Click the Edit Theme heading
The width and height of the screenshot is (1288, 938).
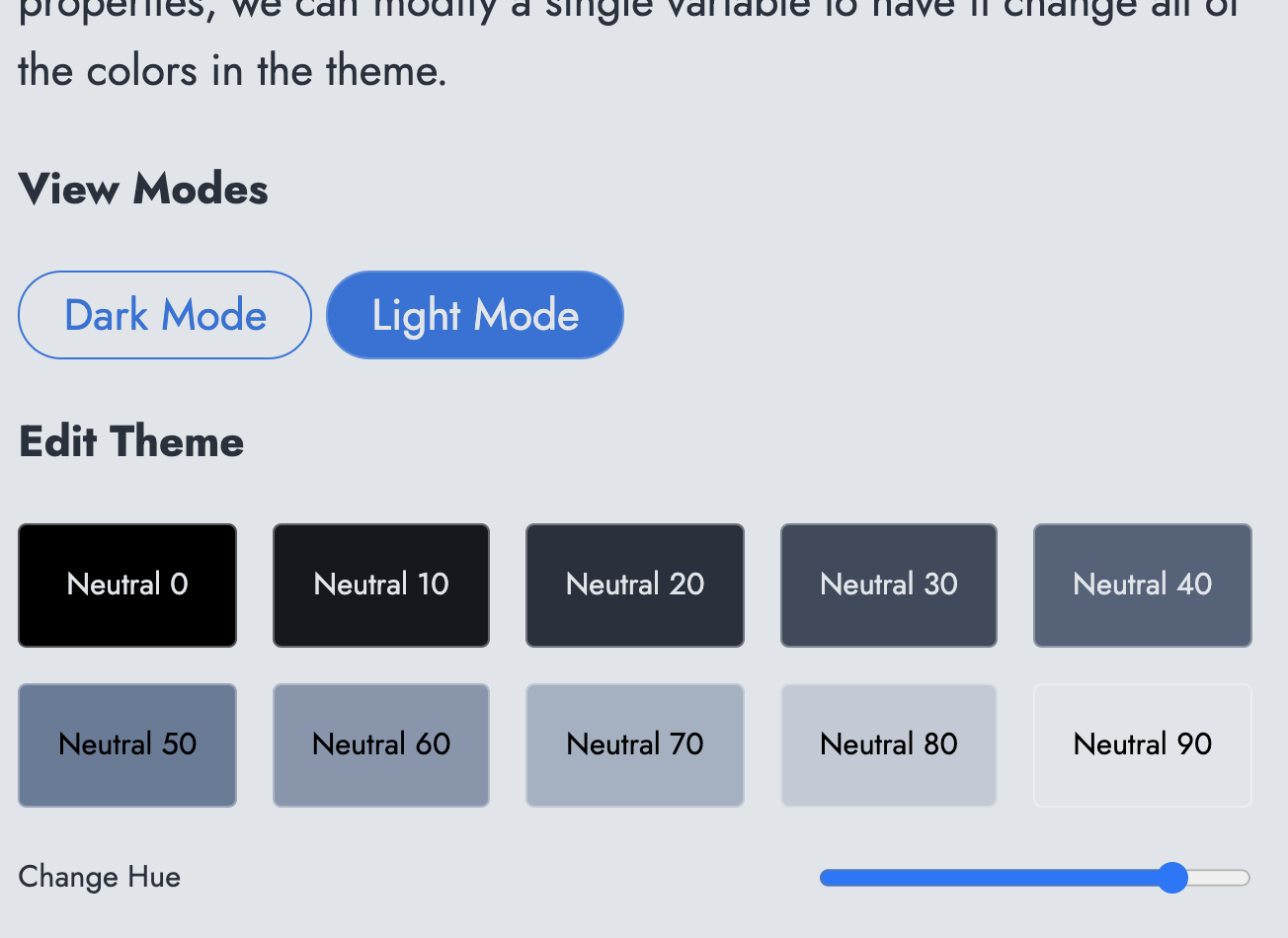coord(130,441)
